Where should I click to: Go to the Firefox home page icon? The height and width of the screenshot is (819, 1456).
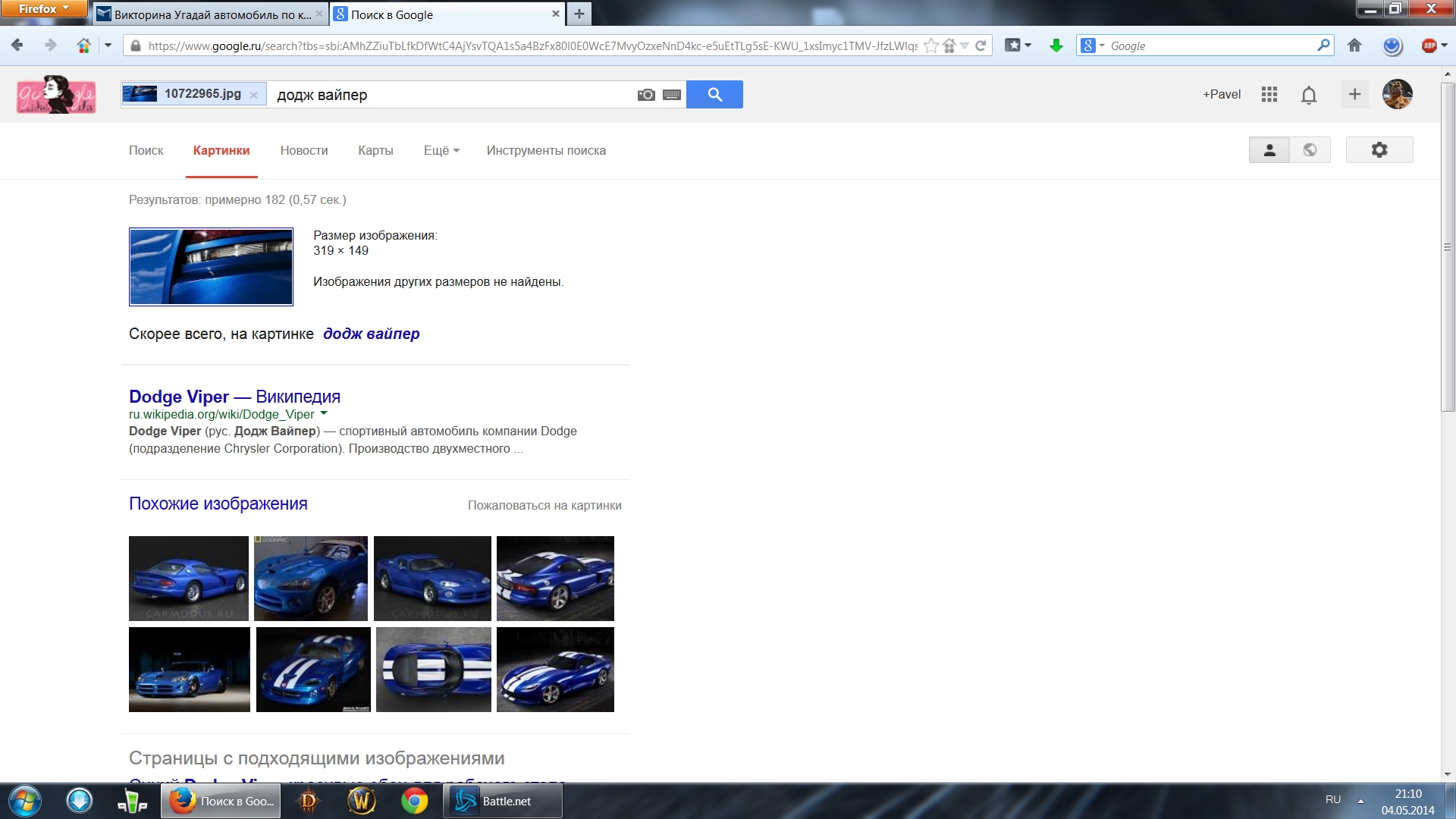1354,45
